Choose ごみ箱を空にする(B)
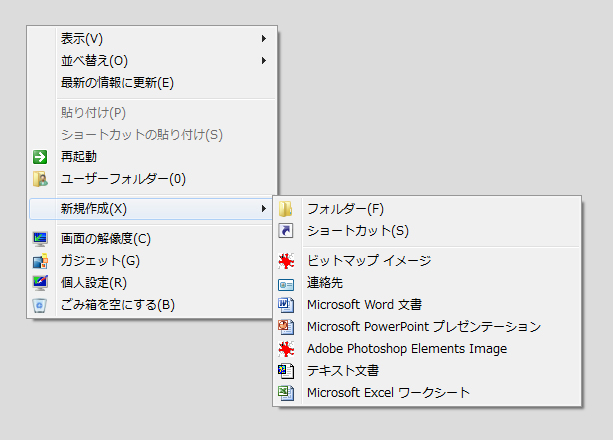Image resolution: width=613 pixels, height=440 pixels. click(x=151, y=305)
